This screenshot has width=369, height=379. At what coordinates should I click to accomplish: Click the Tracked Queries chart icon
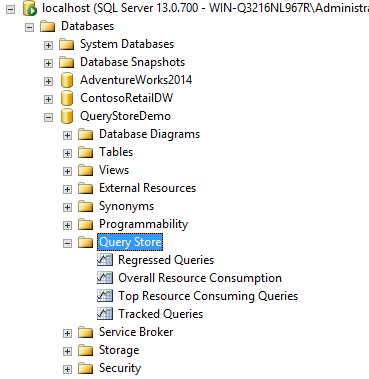(x=105, y=314)
